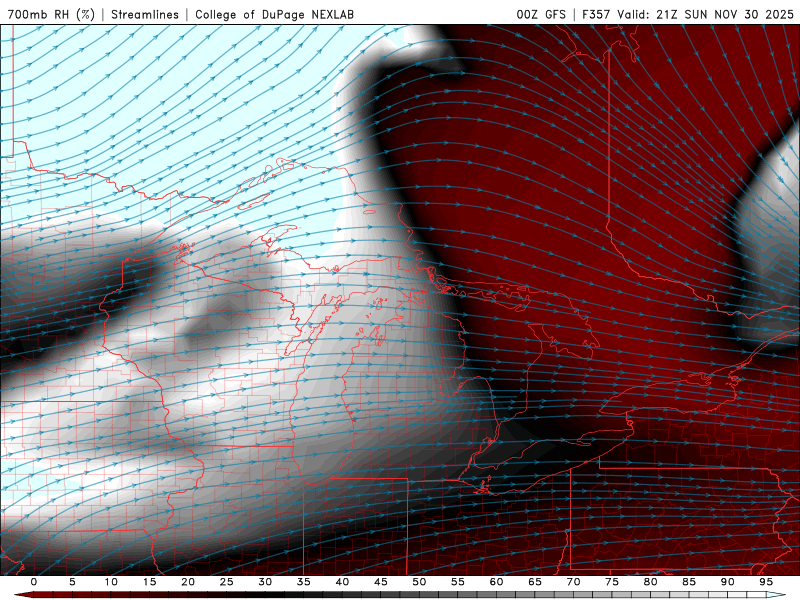Screen dimensions: 800x600
Task: Click the colorbar label "60"
Action: 496,582
